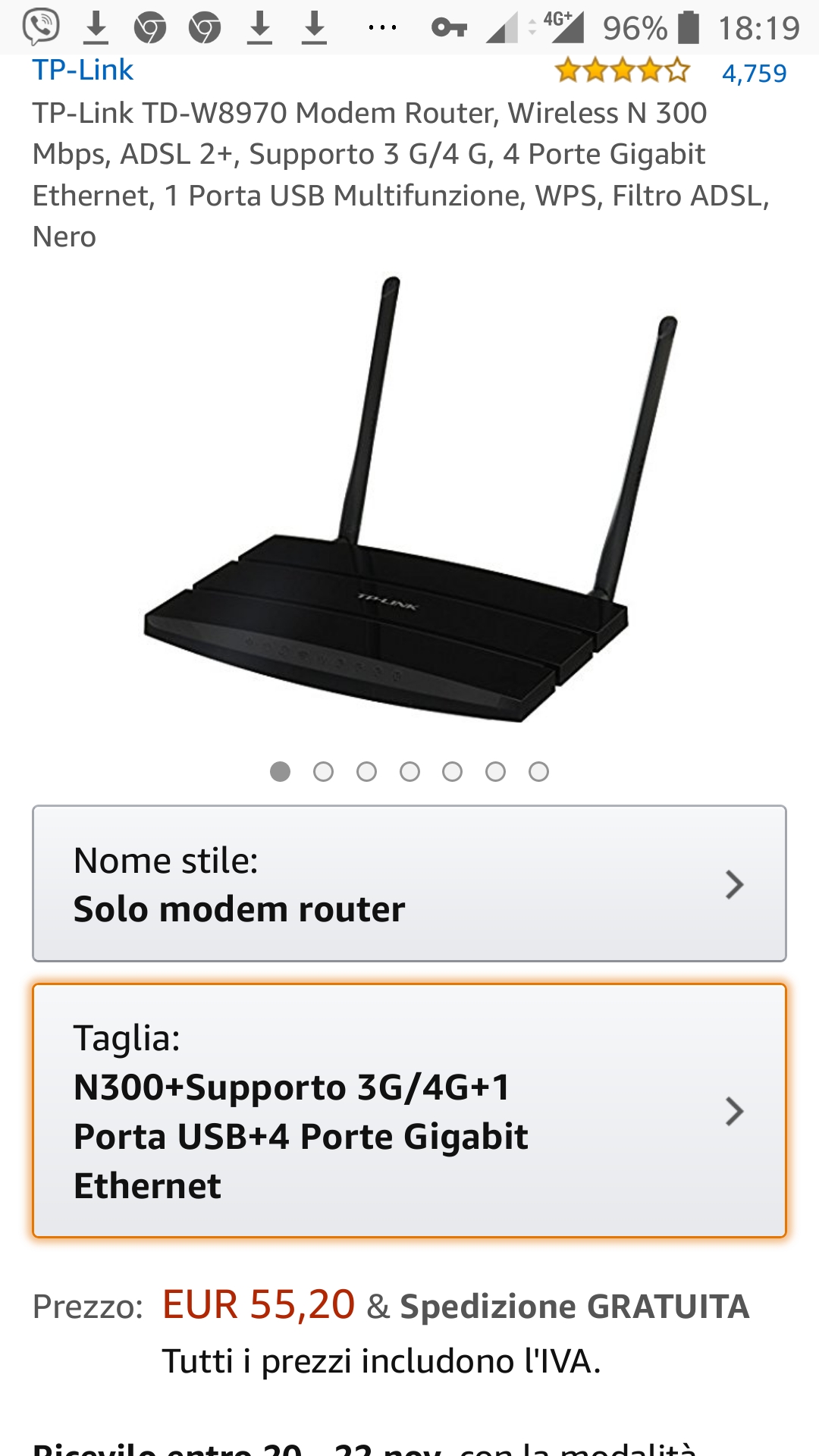Screen dimensions: 819x1456
Task: Select the last image carousel dot
Action: coord(538,771)
